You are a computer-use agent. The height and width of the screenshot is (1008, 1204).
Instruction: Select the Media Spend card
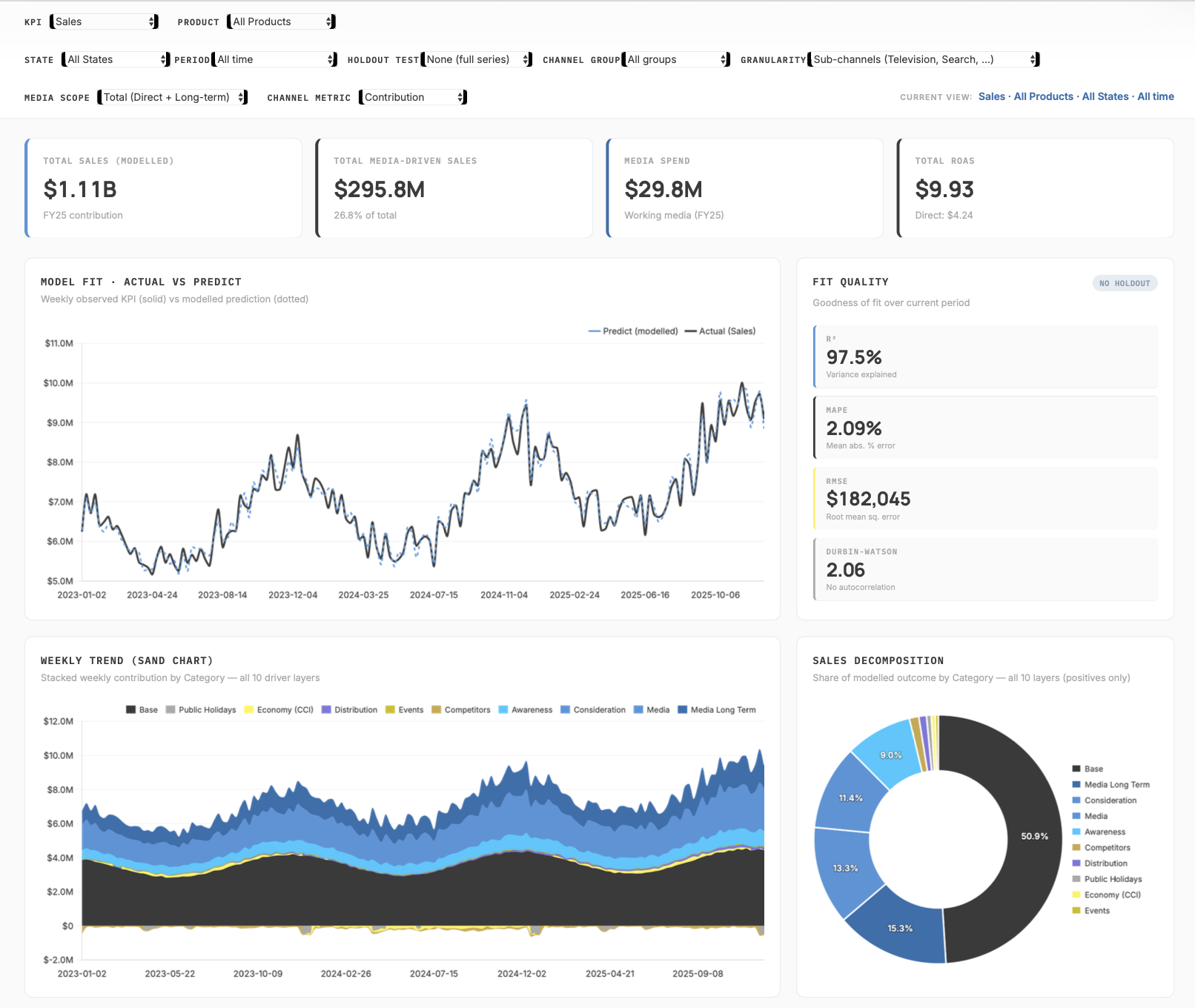coord(744,188)
